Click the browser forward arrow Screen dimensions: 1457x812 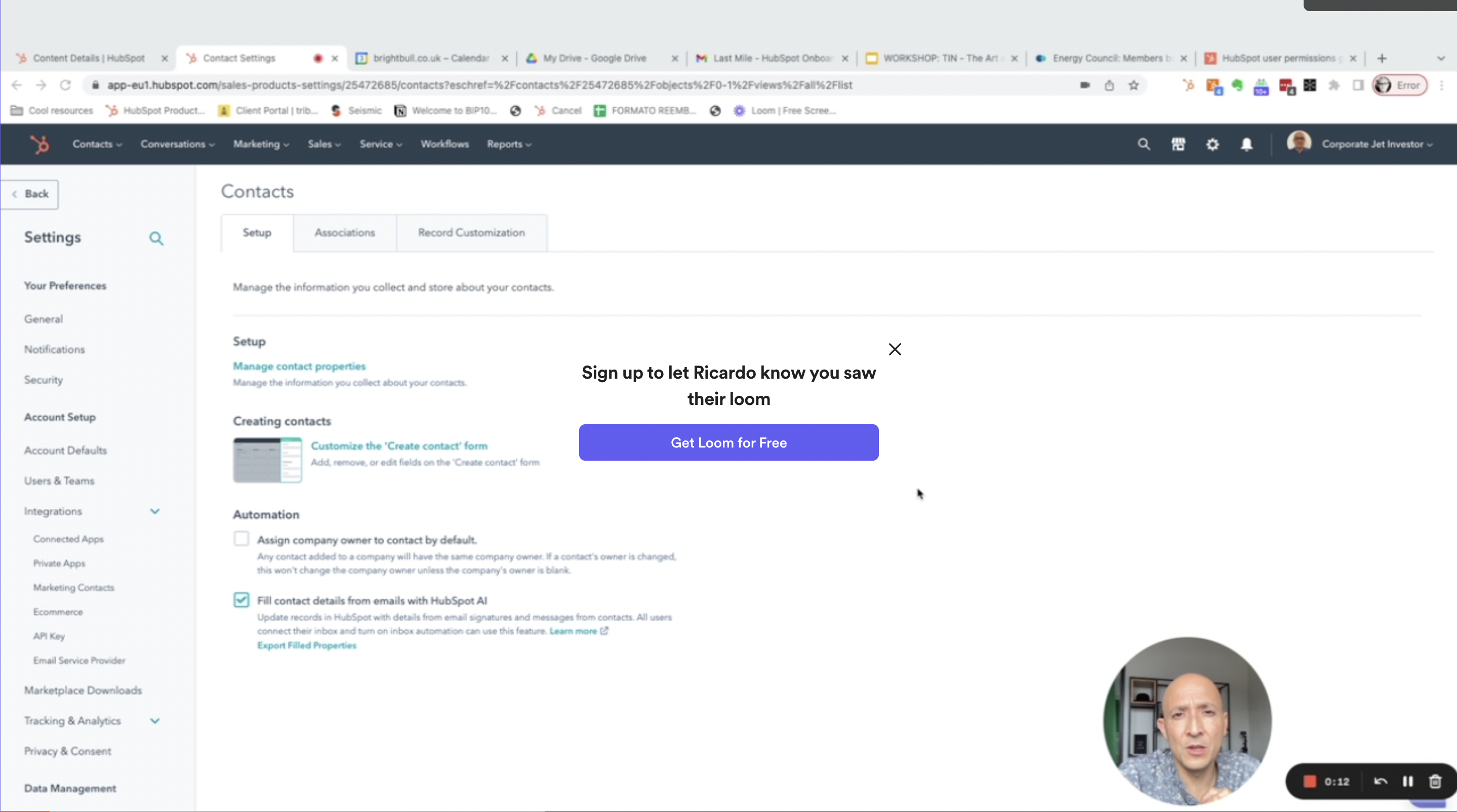tap(41, 85)
